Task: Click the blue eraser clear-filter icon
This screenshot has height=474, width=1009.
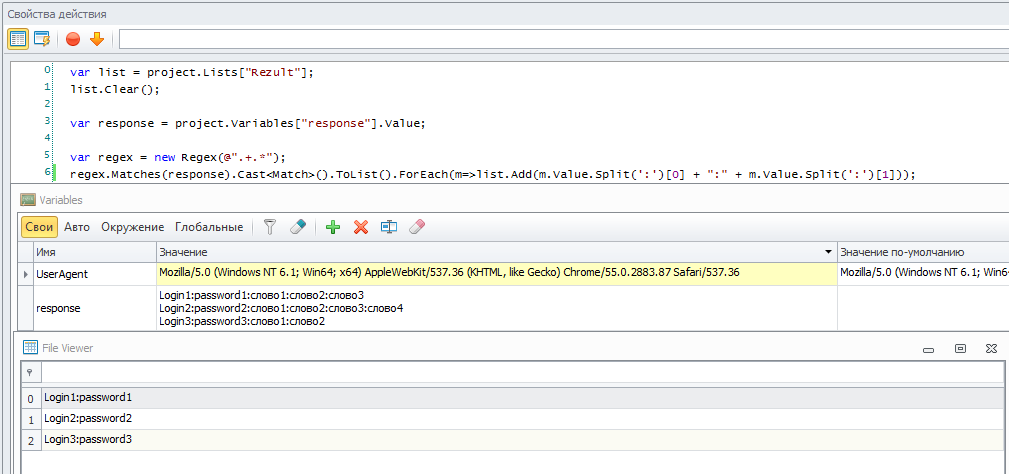Action: click(x=297, y=227)
